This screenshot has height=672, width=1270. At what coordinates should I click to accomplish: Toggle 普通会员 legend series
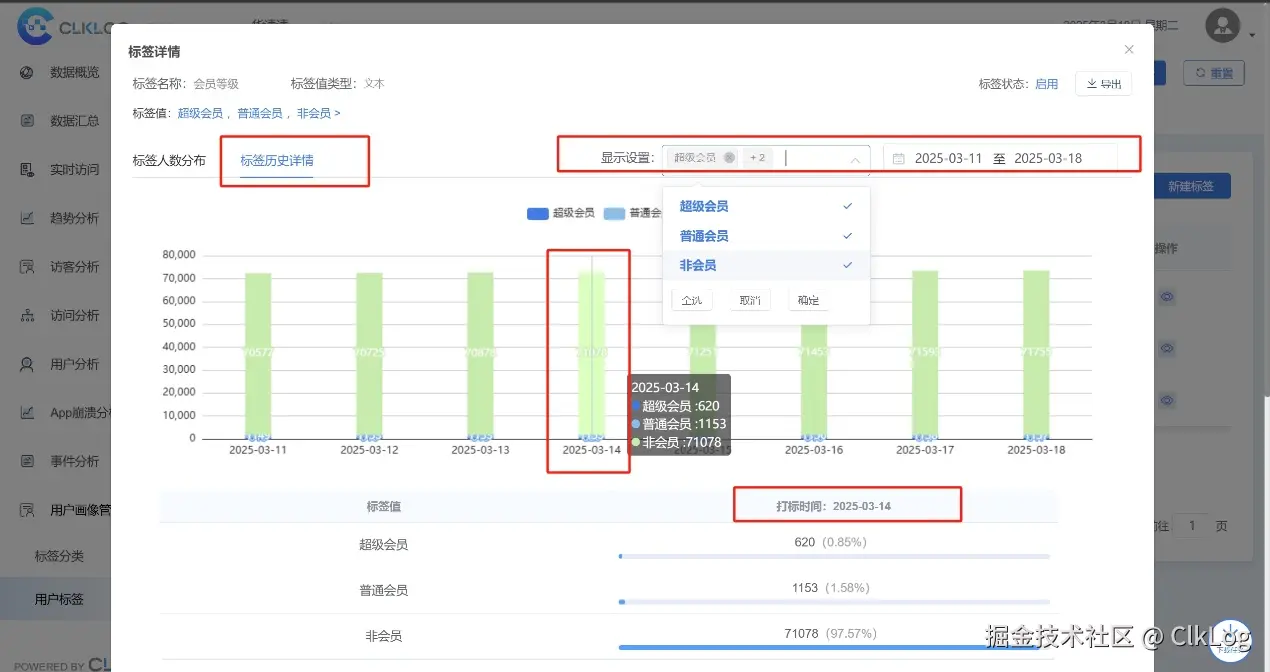pos(633,213)
